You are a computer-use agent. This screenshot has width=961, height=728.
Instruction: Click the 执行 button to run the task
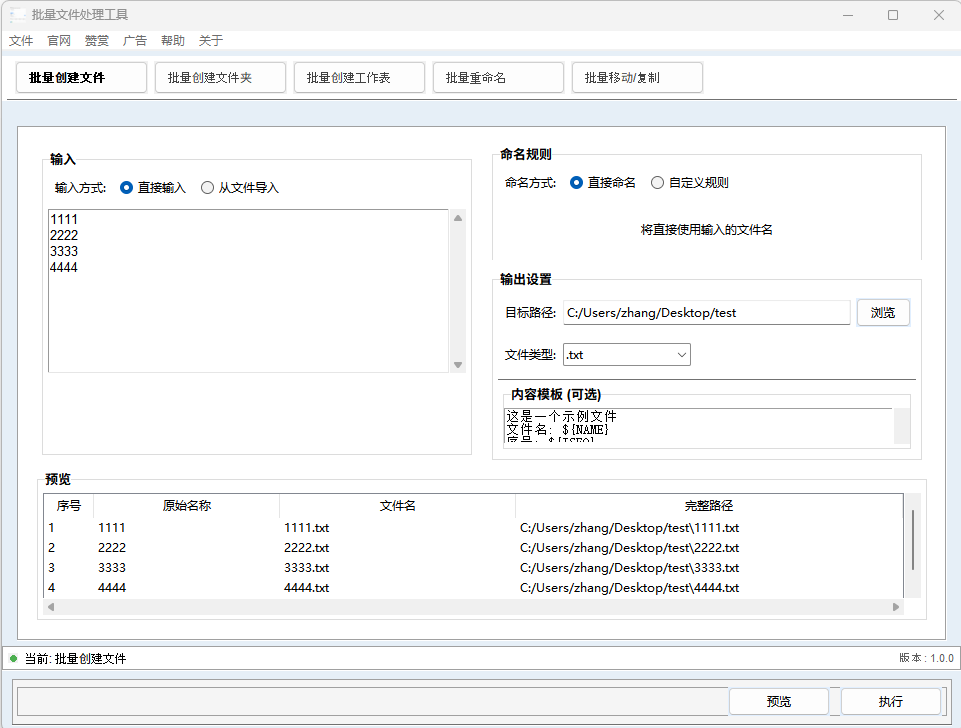pos(890,701)
